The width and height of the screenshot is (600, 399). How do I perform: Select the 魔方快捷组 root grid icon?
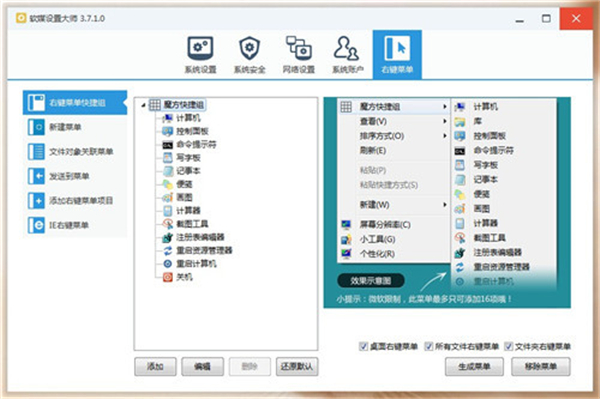coord(155,105)
